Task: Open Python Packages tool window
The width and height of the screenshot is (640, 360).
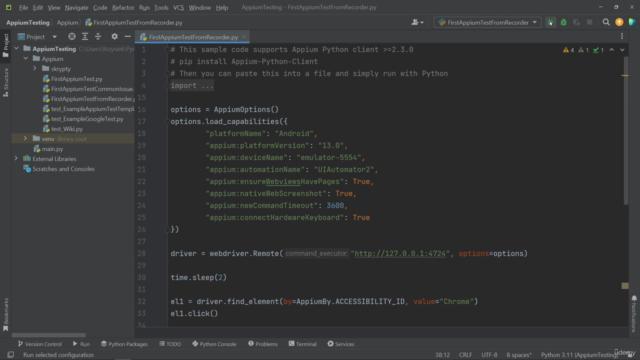Action: click(x=124, y=344)
